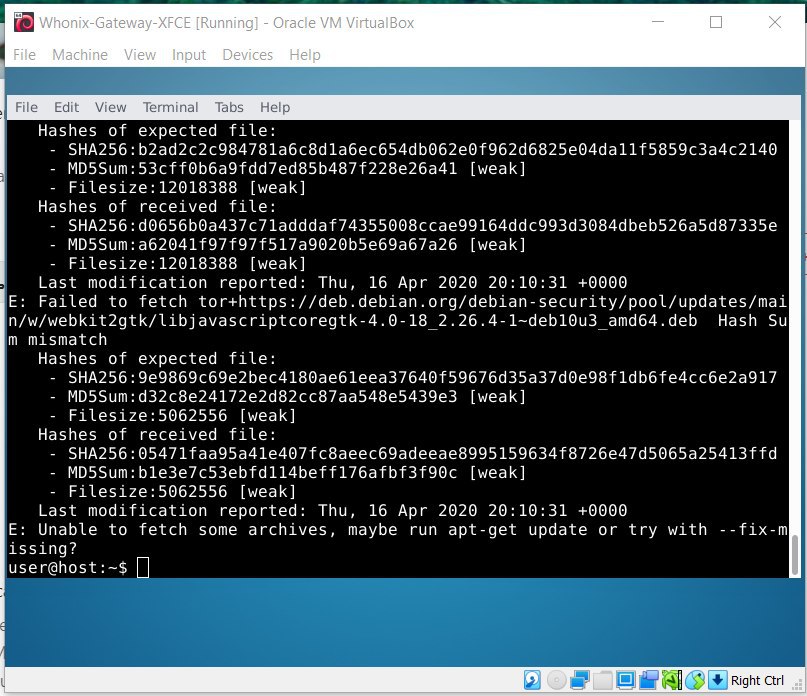
Task: Click the hard disk activity indicator icon
Action: coord(532,680)
